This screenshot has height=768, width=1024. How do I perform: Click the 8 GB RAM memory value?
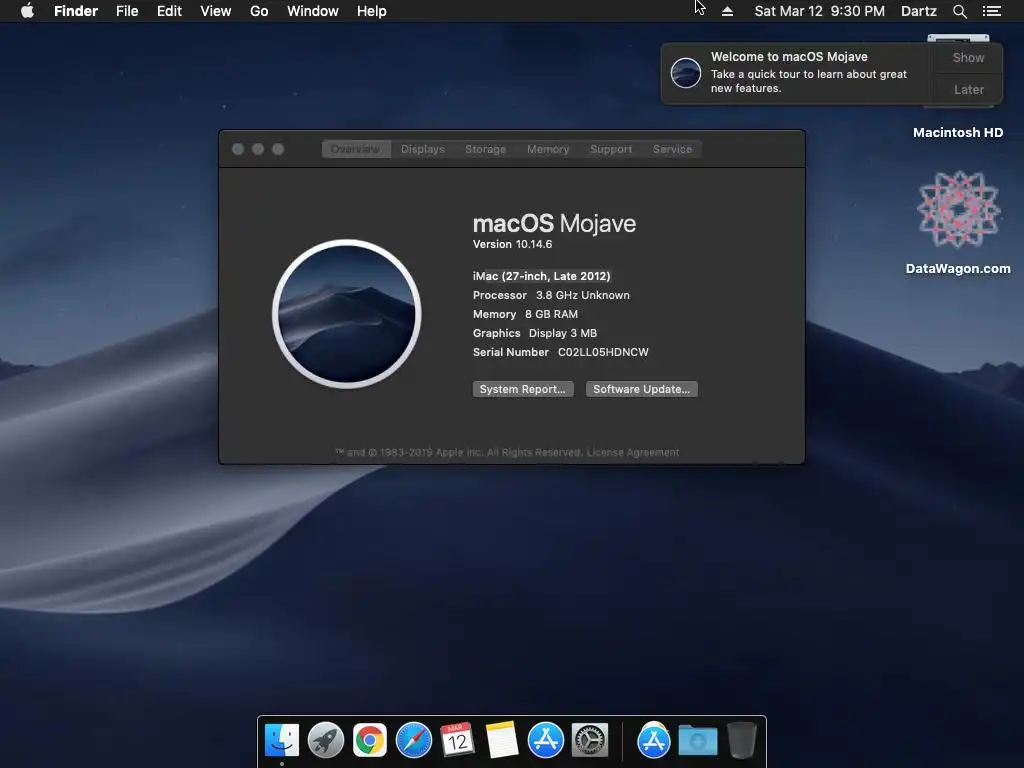tap(551, 314)
